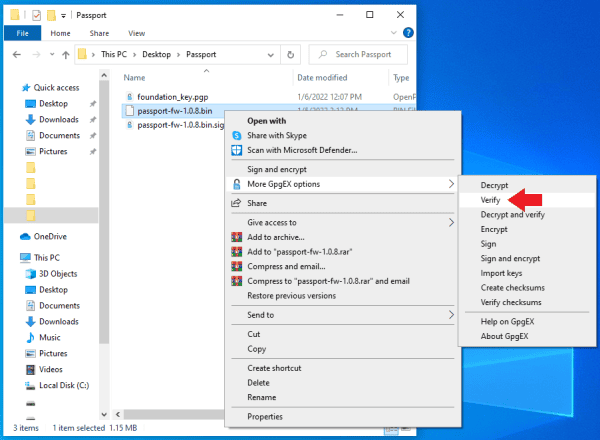The width and height of the screenshot is (600, 440).
Task: Click the Share arrow icon in the context menu
Action: pyautogui.click(x=236, y=203)
